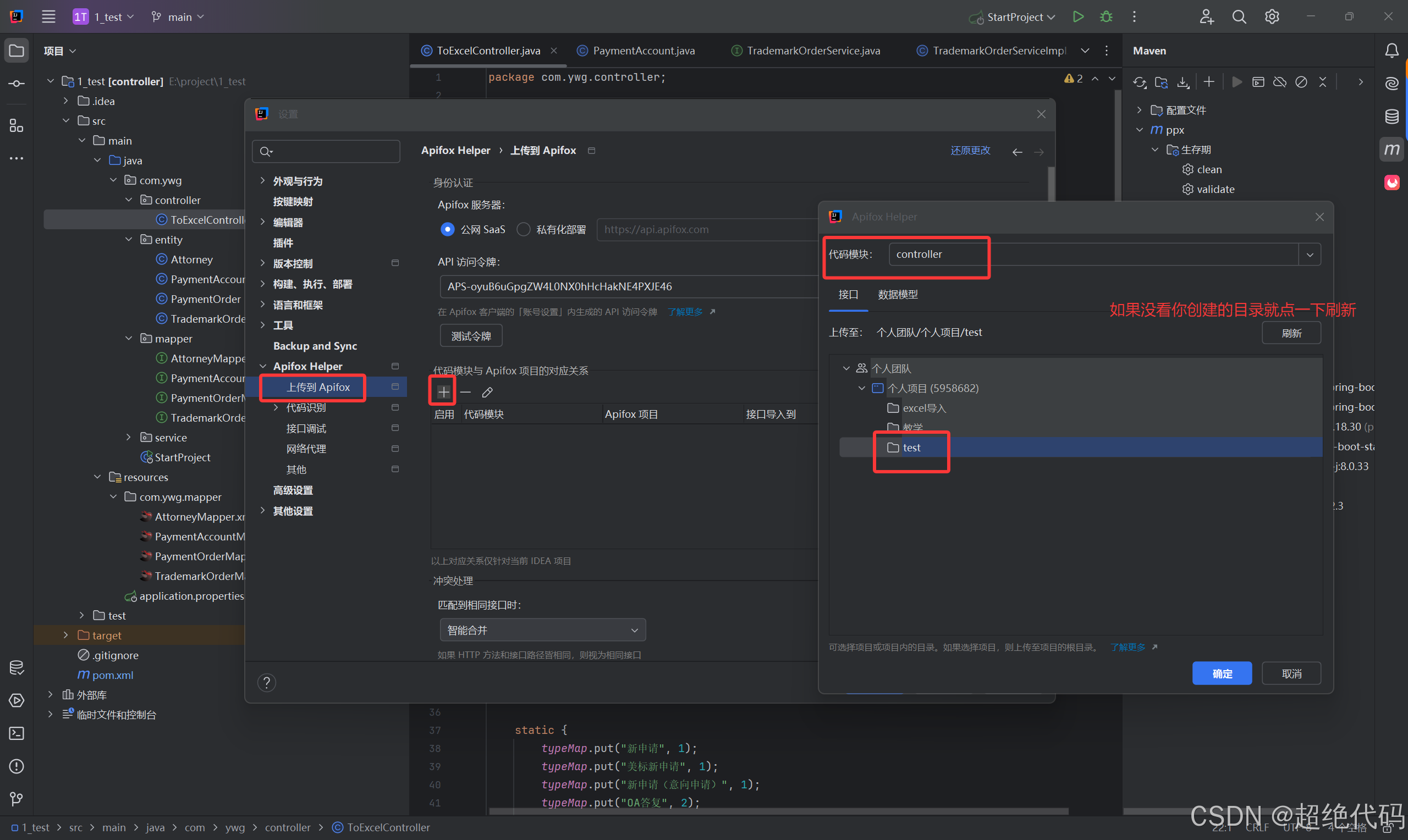Switch to the PaymentAccount.java editor tab
The image size is (1408, 840).
(x=643, y=51)
